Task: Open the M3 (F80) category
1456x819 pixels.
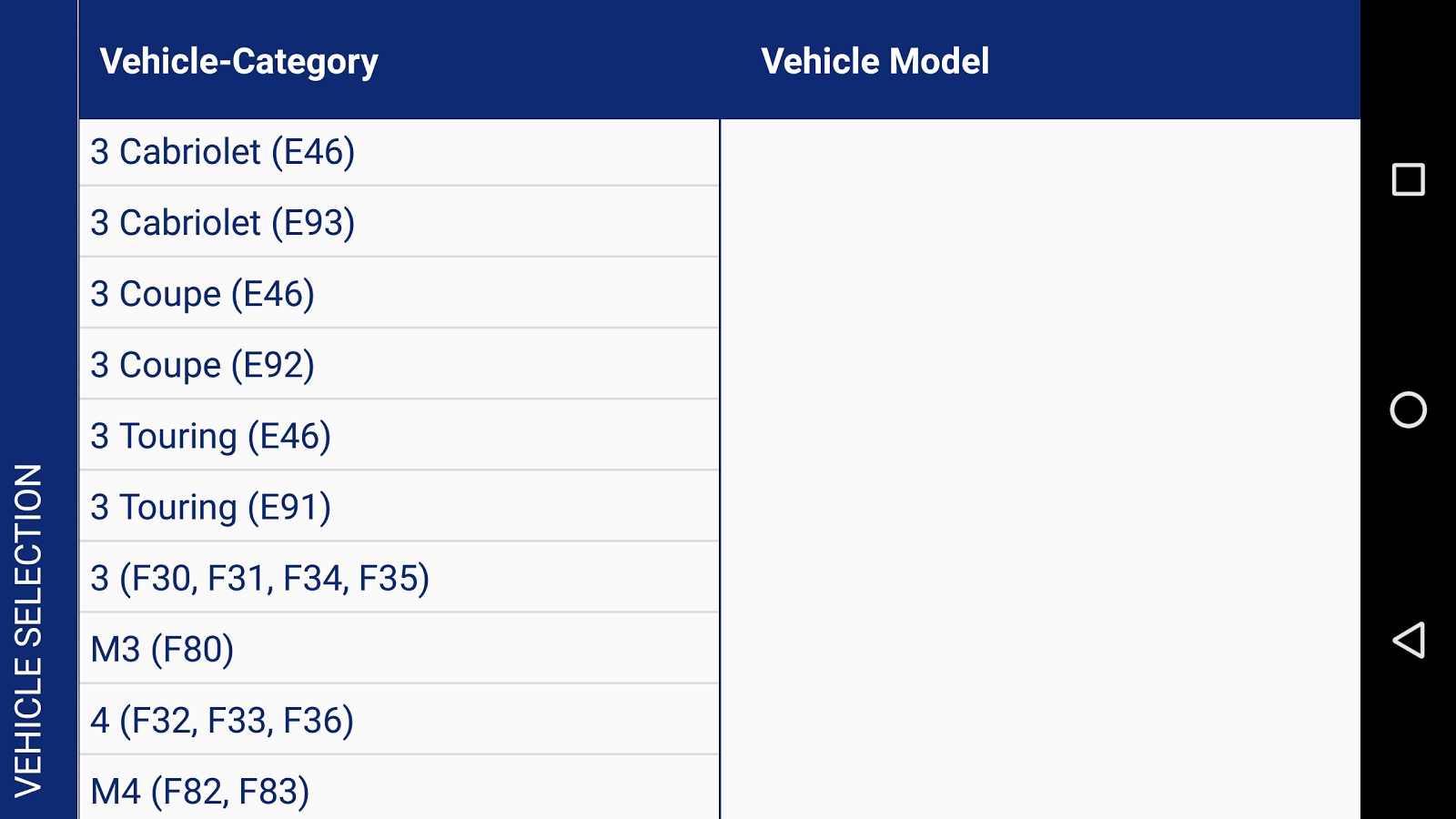Action: [x=399, y=648]
